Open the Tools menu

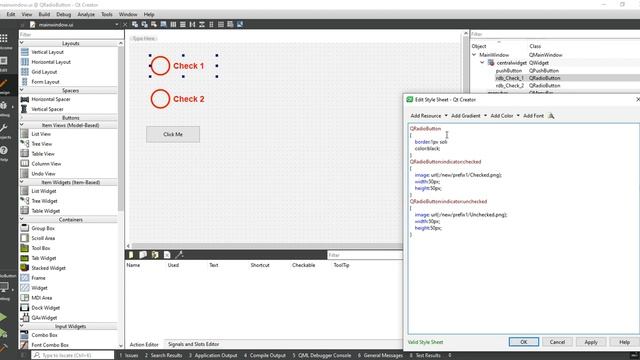point(107,14)
